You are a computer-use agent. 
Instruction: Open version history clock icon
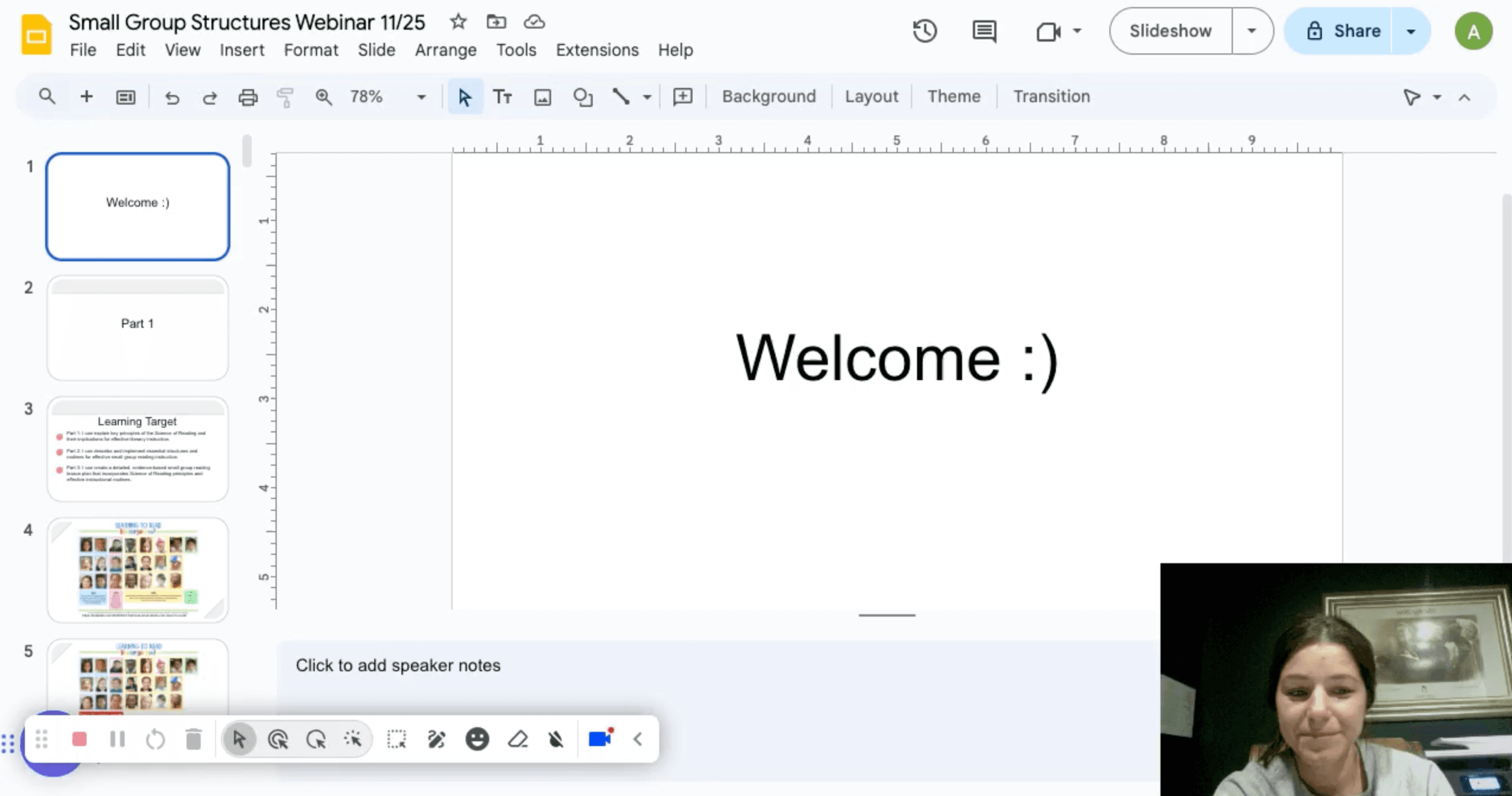pyautogui.click(x=925, y=31)
